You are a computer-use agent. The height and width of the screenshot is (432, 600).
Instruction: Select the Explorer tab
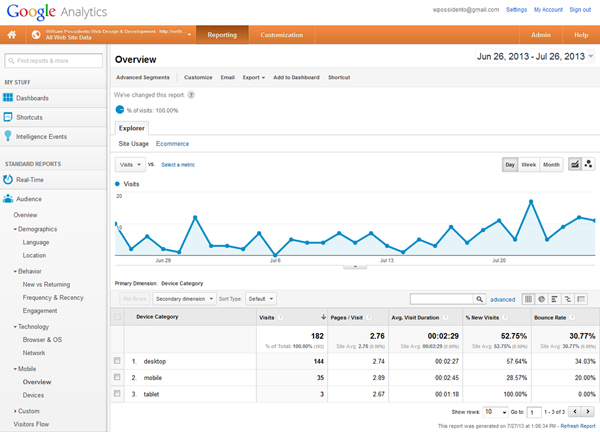click(x=132, y=128)
